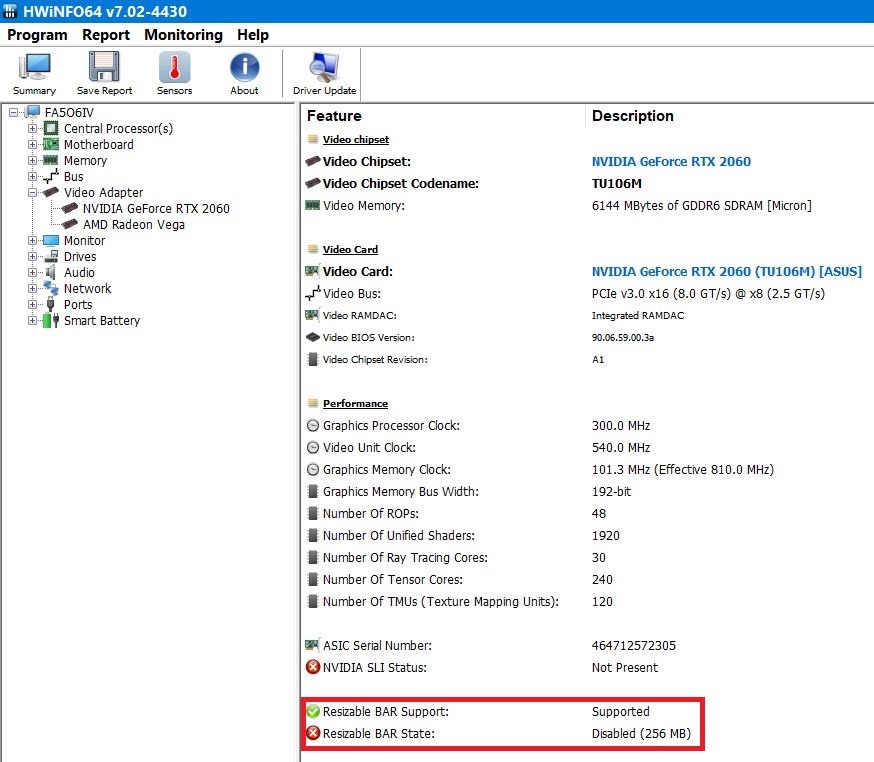The image size is (874, 762).
Task: Expand the Bus tree node
Action: [x=32, y=177]
